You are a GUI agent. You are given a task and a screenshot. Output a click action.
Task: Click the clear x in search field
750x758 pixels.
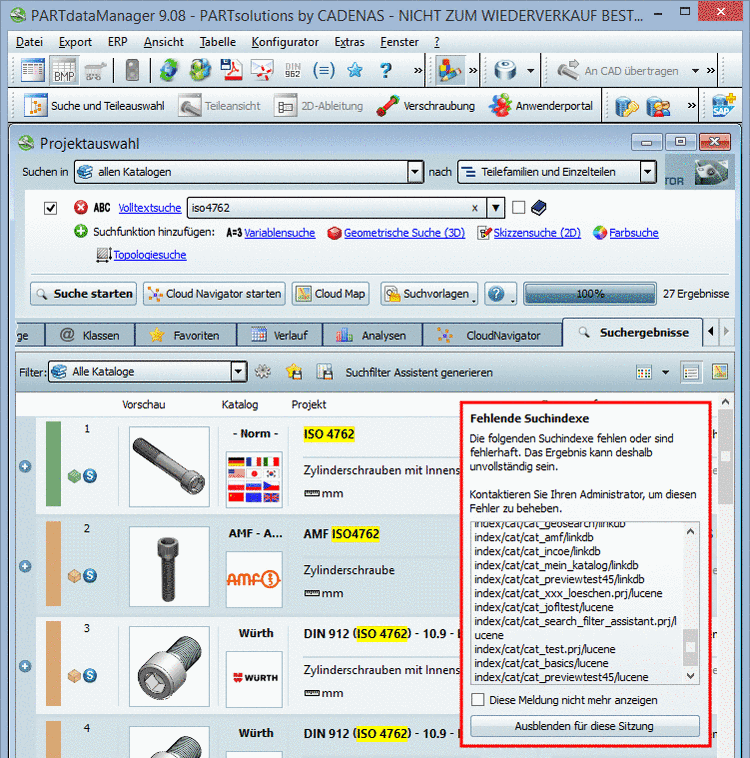point(475,208)
